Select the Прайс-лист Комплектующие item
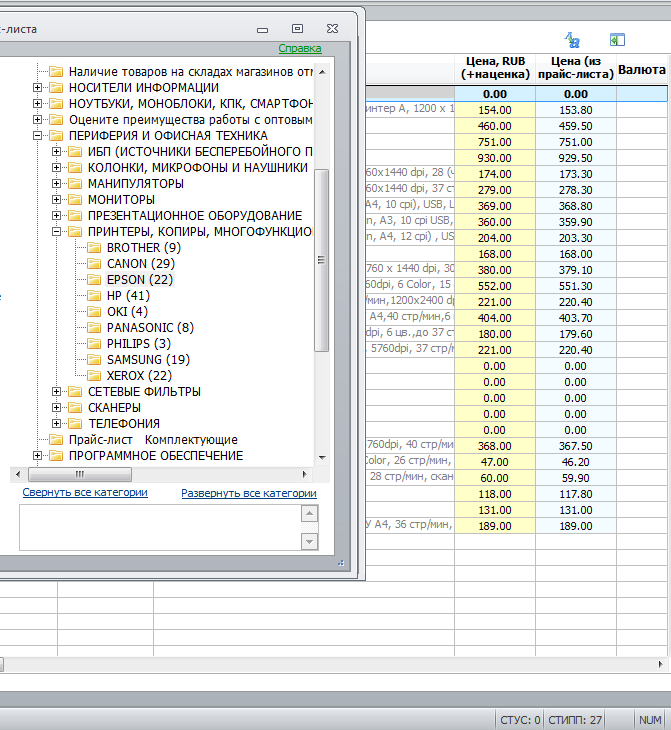 point(153,439)
